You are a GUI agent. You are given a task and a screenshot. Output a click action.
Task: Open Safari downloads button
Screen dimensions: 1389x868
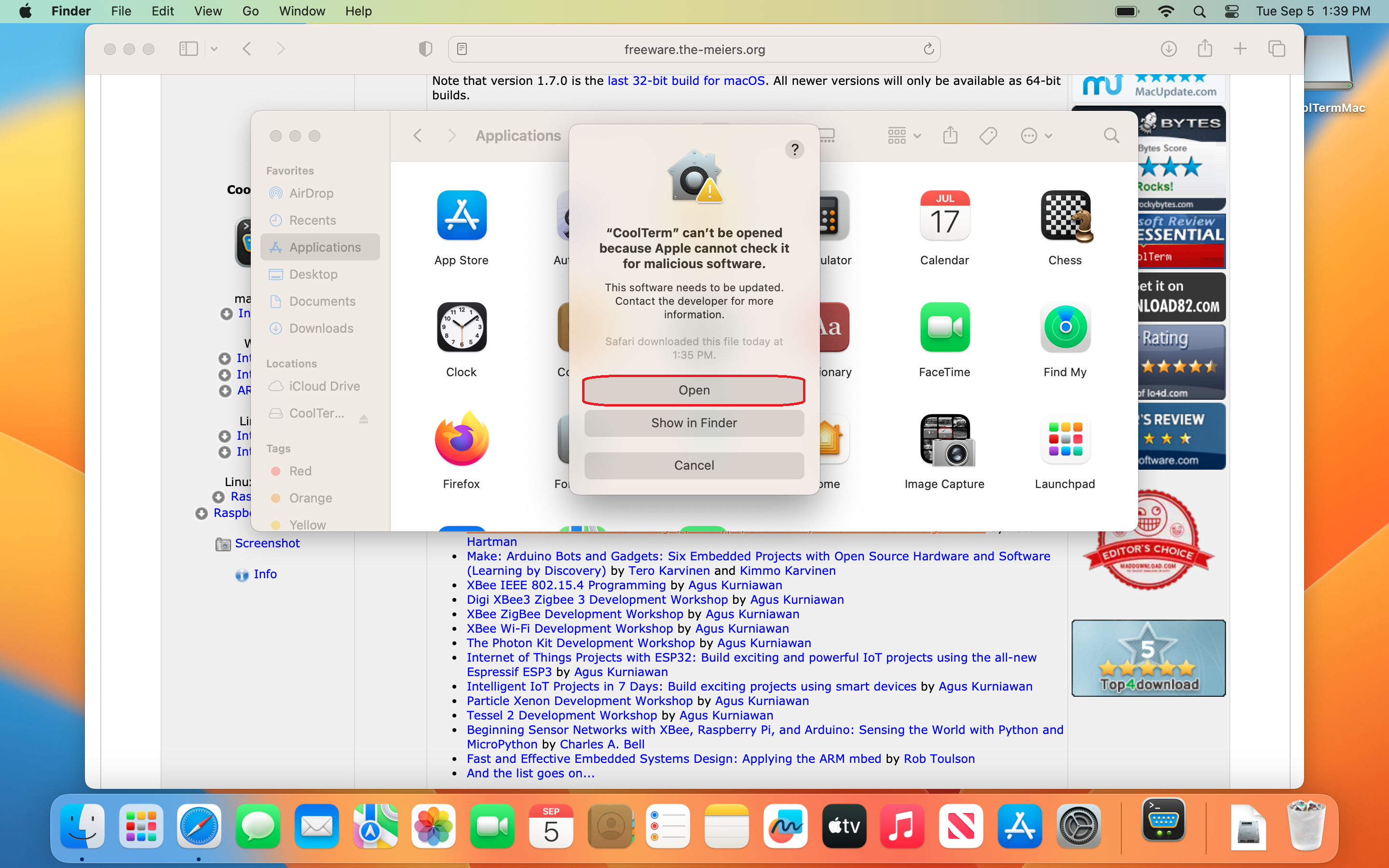tap(1168, 49)
